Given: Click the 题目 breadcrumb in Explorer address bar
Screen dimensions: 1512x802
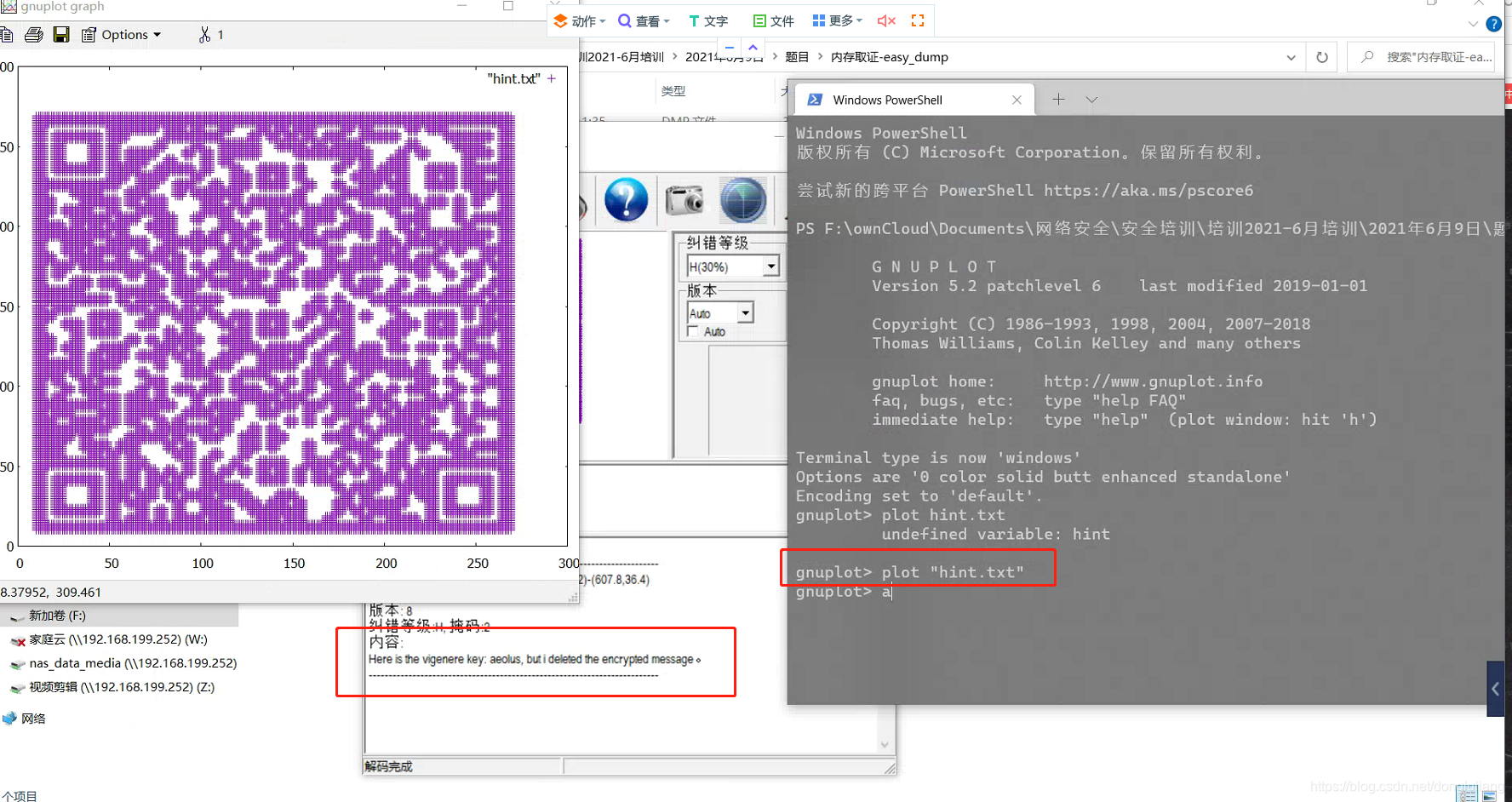Looking at the screenshot, I should (797, 57).
